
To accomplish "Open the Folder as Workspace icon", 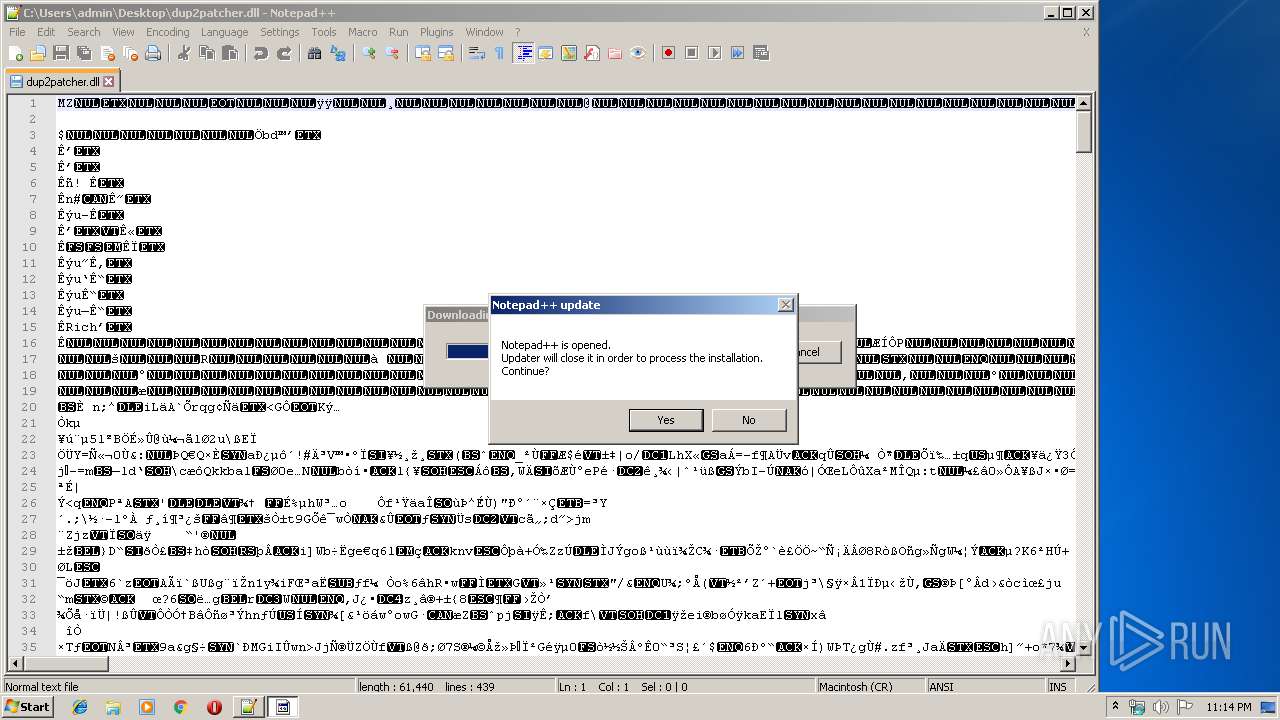I will pyautogui.click(x=615, y=53).
